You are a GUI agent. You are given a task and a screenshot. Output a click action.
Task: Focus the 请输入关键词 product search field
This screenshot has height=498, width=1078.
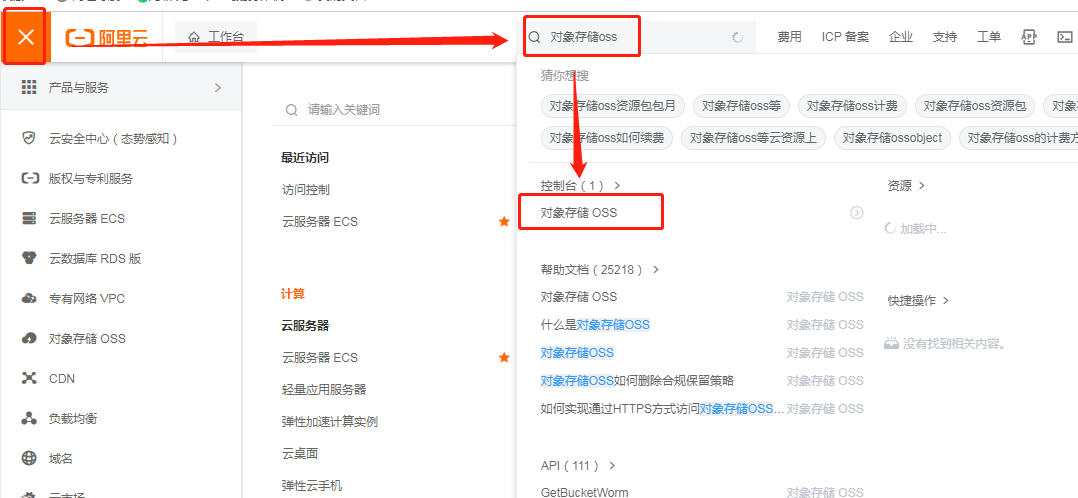click(x=395, y=110)
